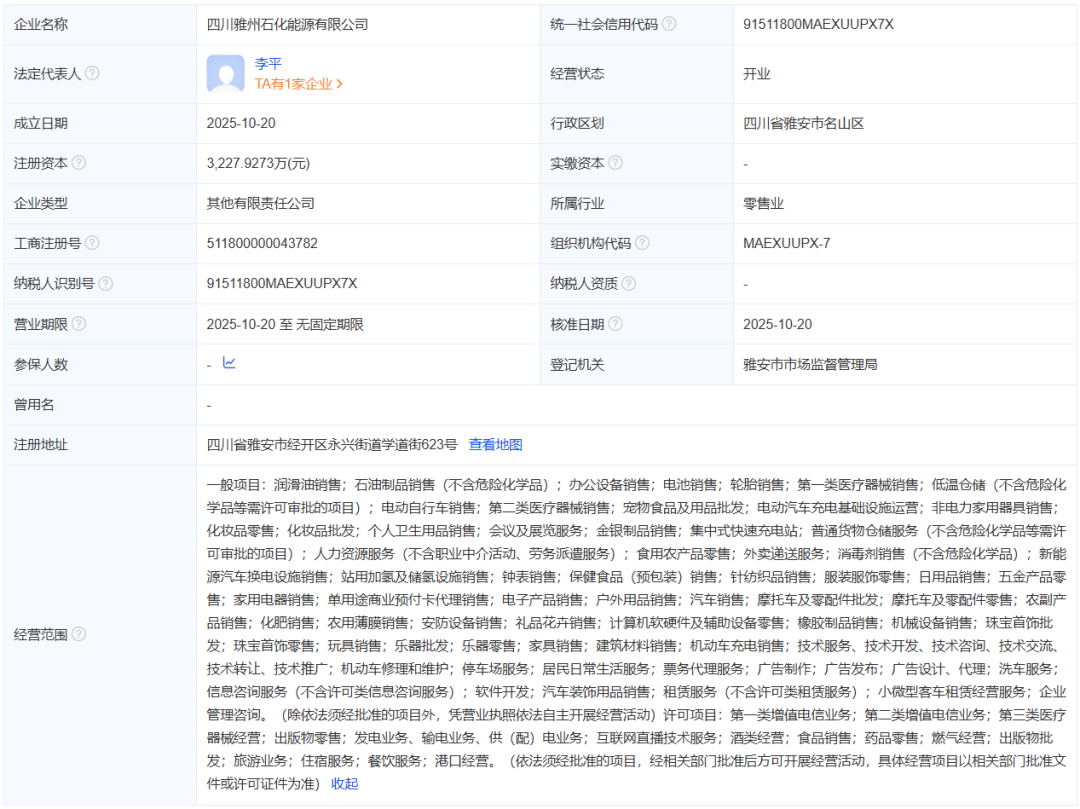This screenshot has width=1080, height=809.
Task: Click the help icon next to 实缴资本
Action: (615, 163)
